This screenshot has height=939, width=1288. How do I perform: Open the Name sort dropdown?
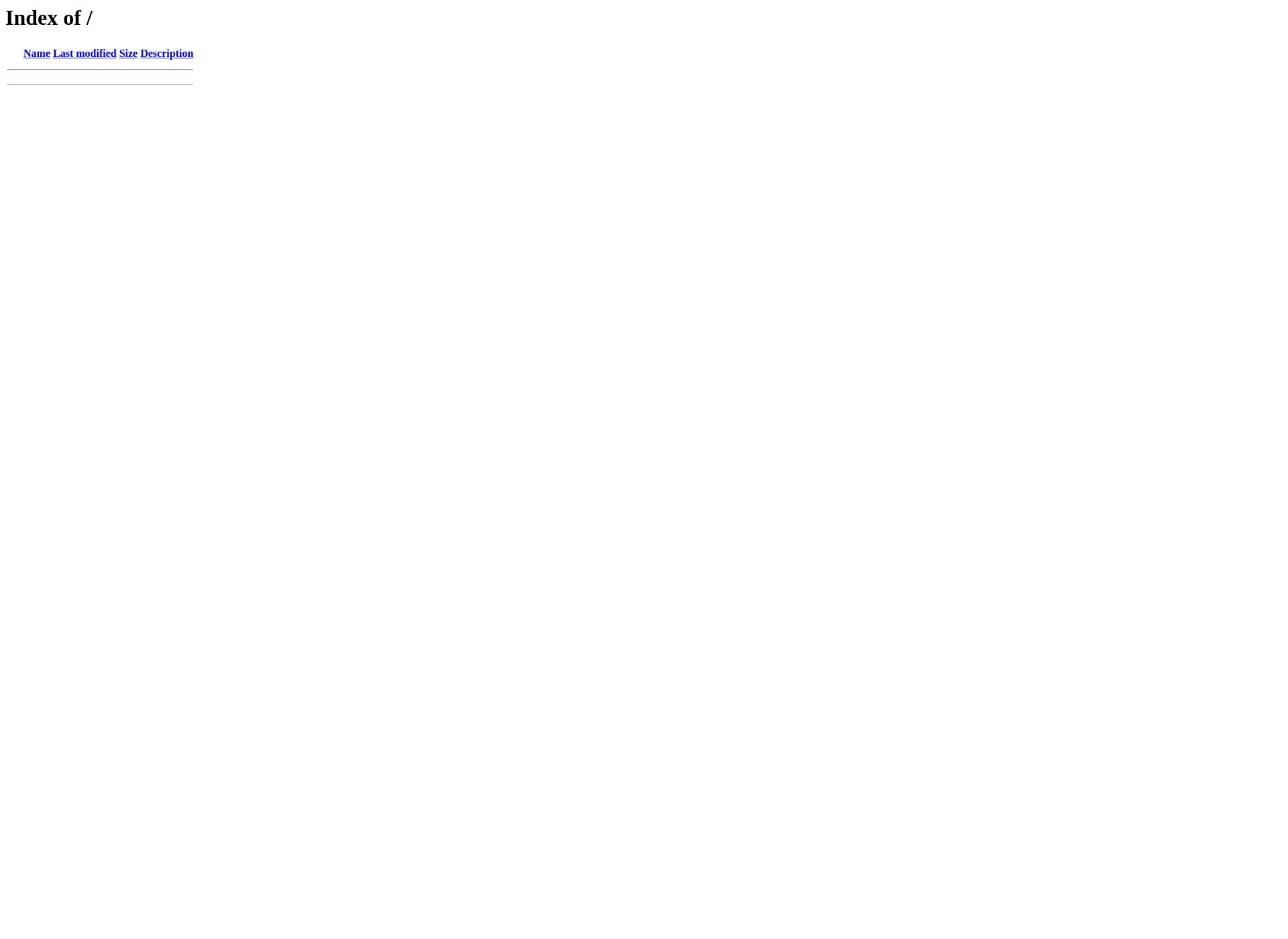tap(37, 54)
